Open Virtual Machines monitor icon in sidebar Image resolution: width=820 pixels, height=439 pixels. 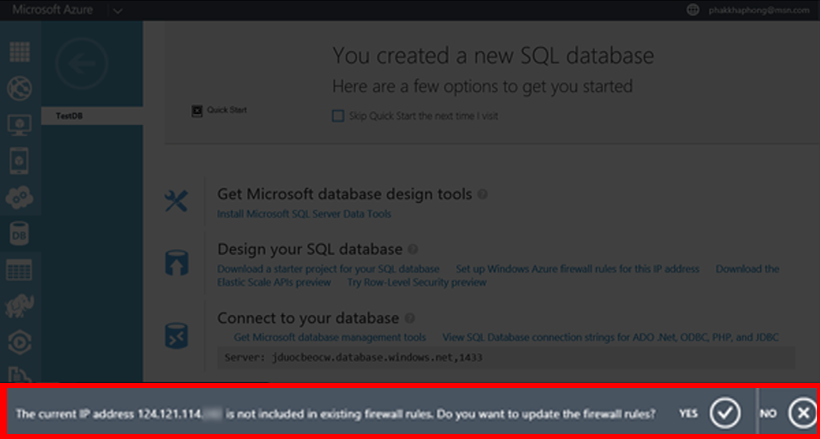point(19,126)
